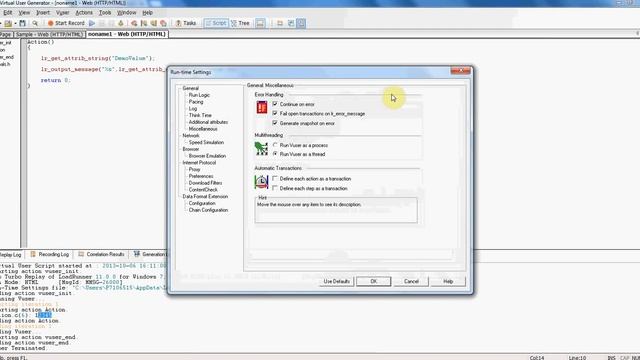Viewport: 640px width, 360px height.
Task: Enable Define each step as a transaction
Action: click(x=275, y=188)
